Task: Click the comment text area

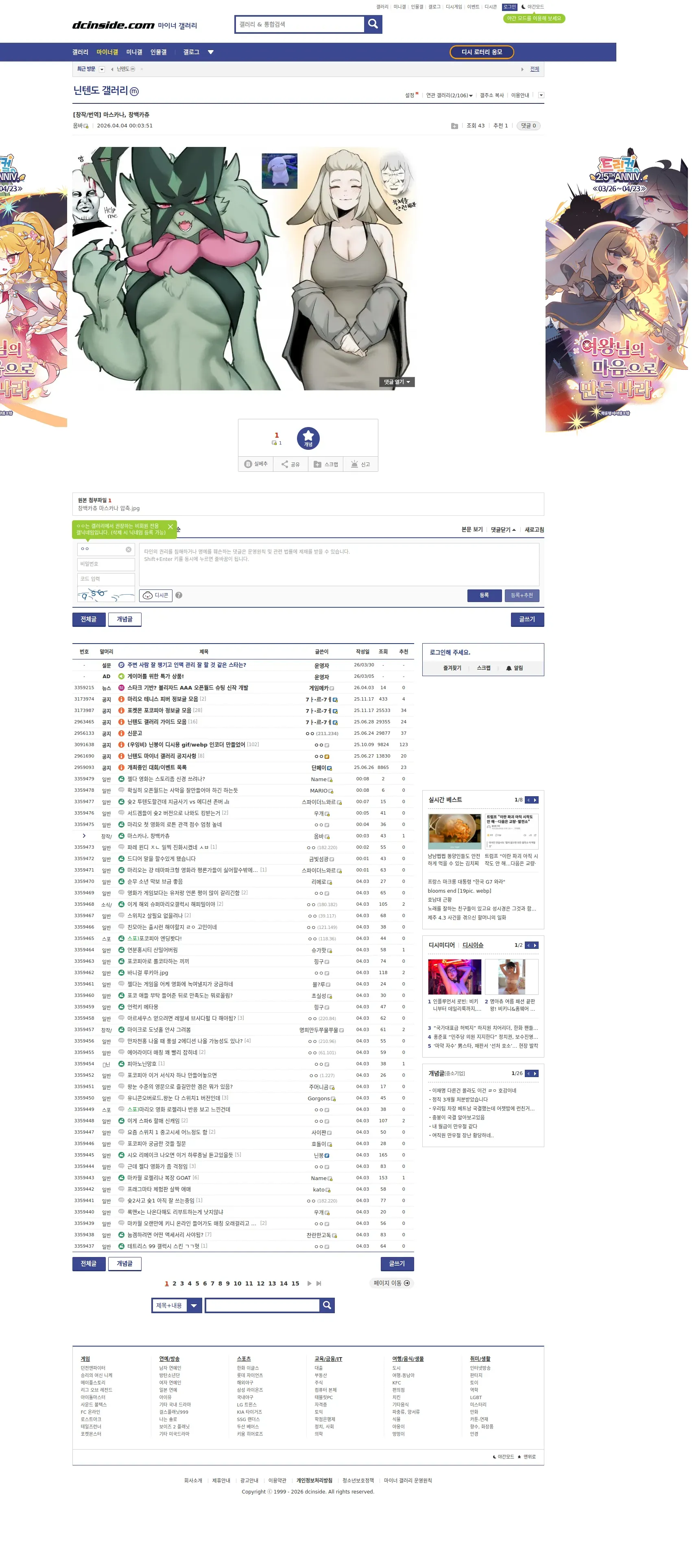Action: 339,564
